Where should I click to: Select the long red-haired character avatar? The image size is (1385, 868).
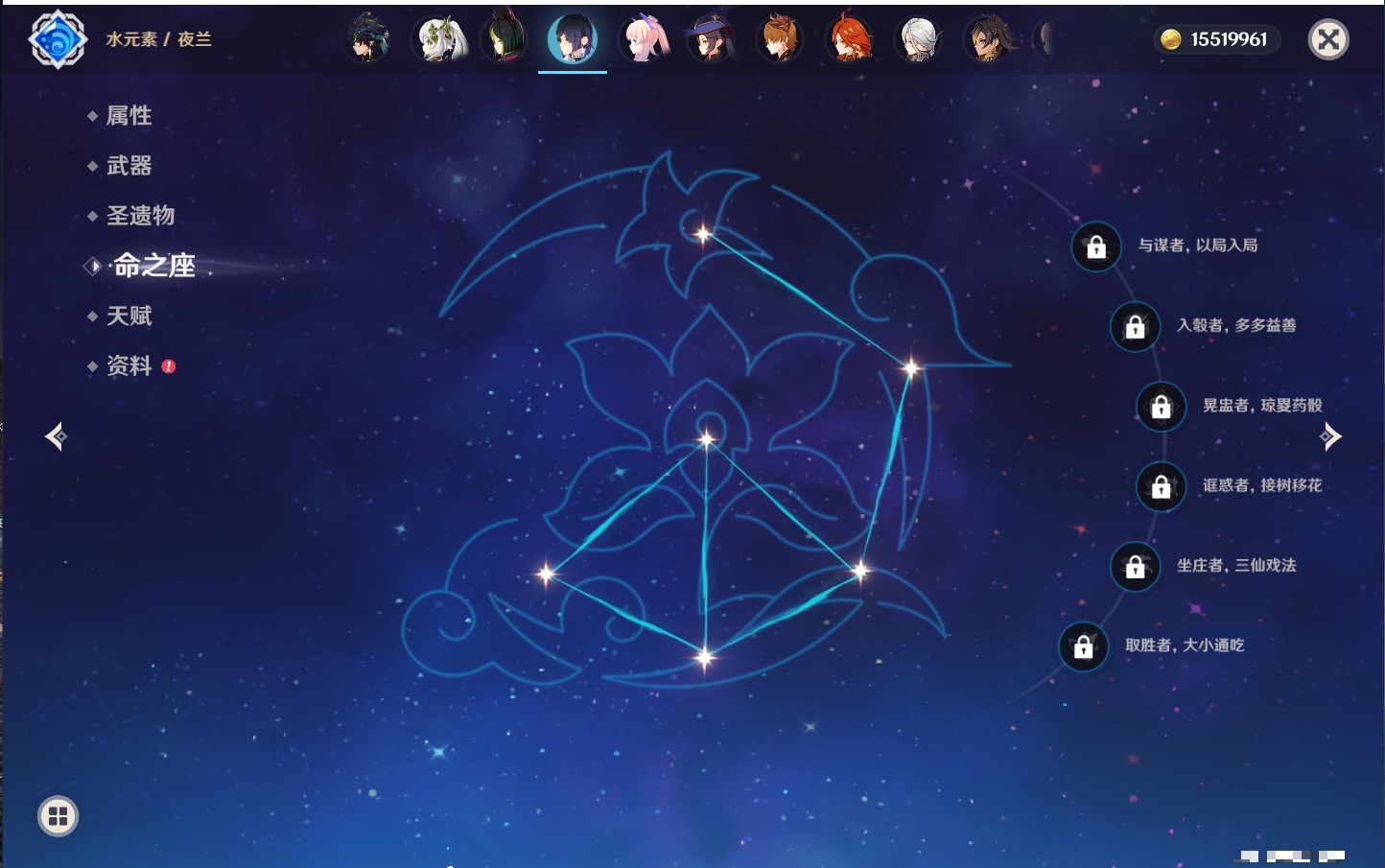tap(850, 39)
